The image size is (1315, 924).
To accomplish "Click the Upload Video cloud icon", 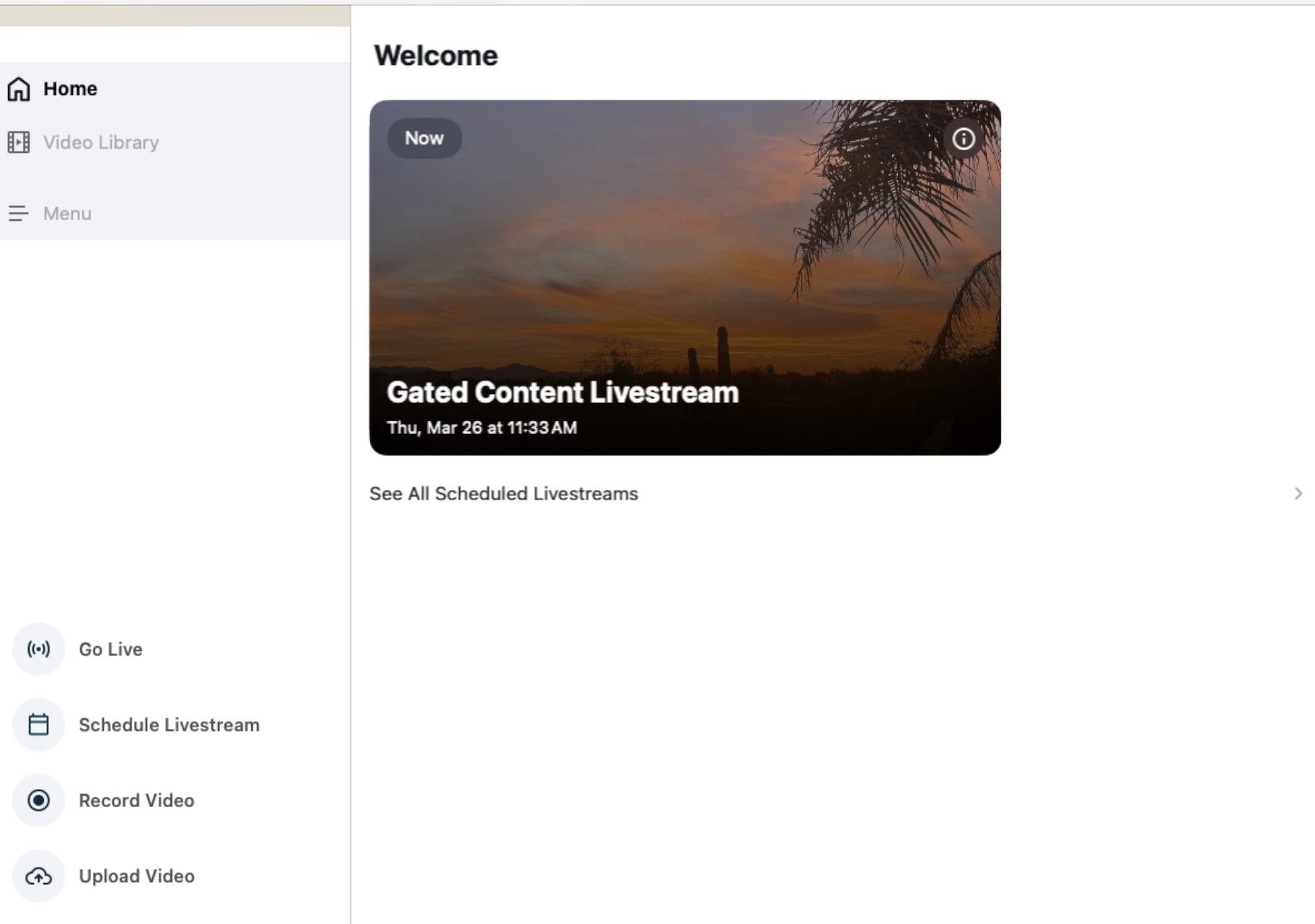I will point(39,876).
